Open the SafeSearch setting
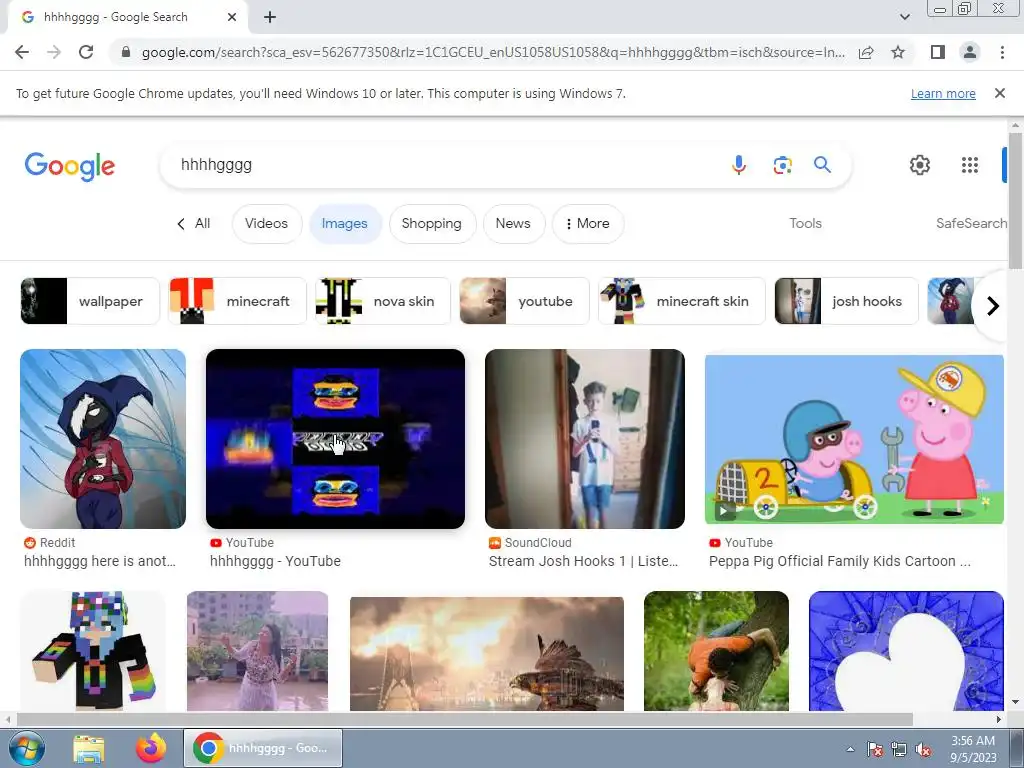 click(x=971, y=223)
